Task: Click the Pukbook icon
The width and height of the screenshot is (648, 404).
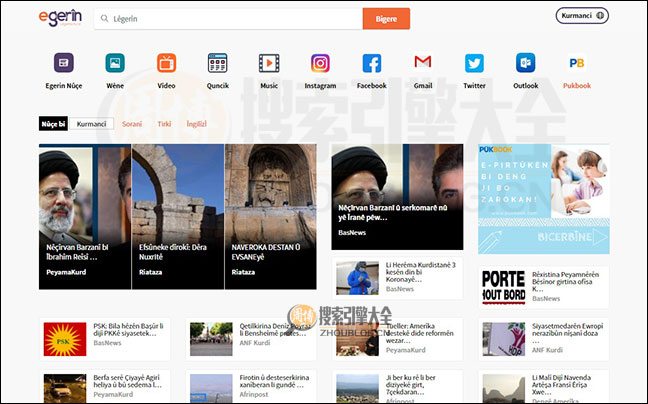Action: 577,64
